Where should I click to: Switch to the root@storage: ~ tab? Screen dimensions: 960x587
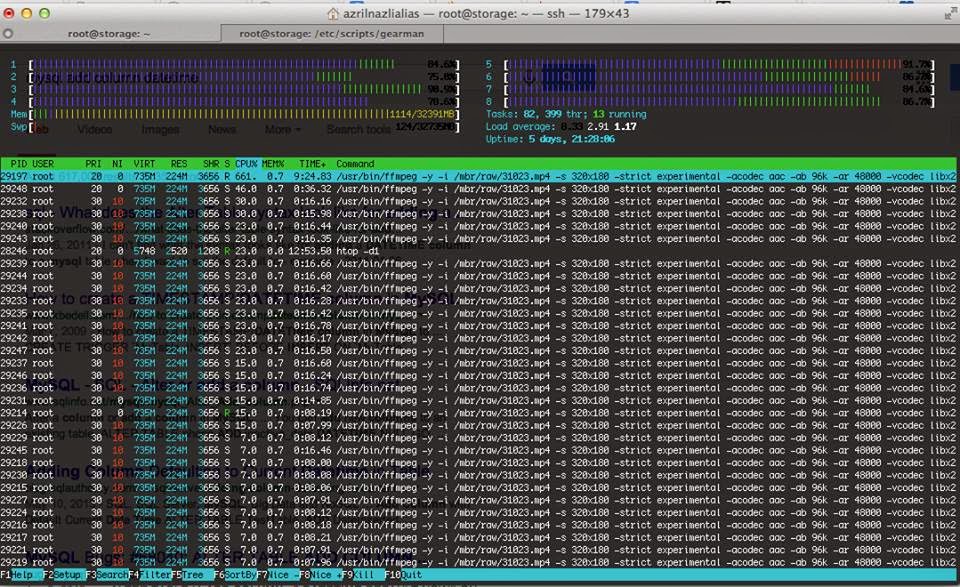tap(109, 34)
